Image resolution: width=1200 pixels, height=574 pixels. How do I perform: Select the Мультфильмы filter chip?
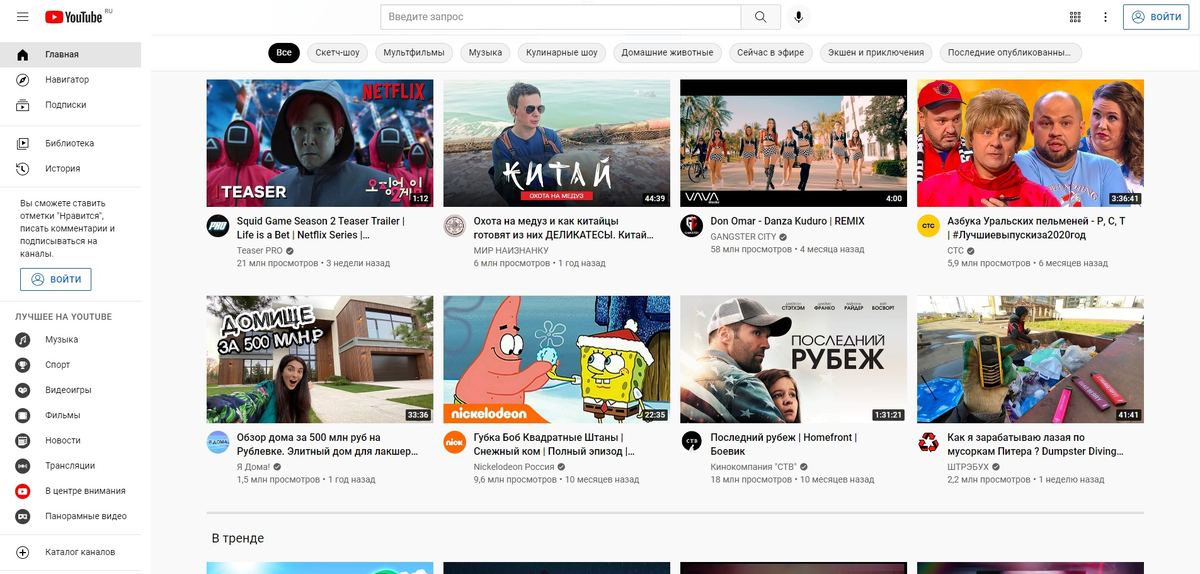tap(414, 53)
